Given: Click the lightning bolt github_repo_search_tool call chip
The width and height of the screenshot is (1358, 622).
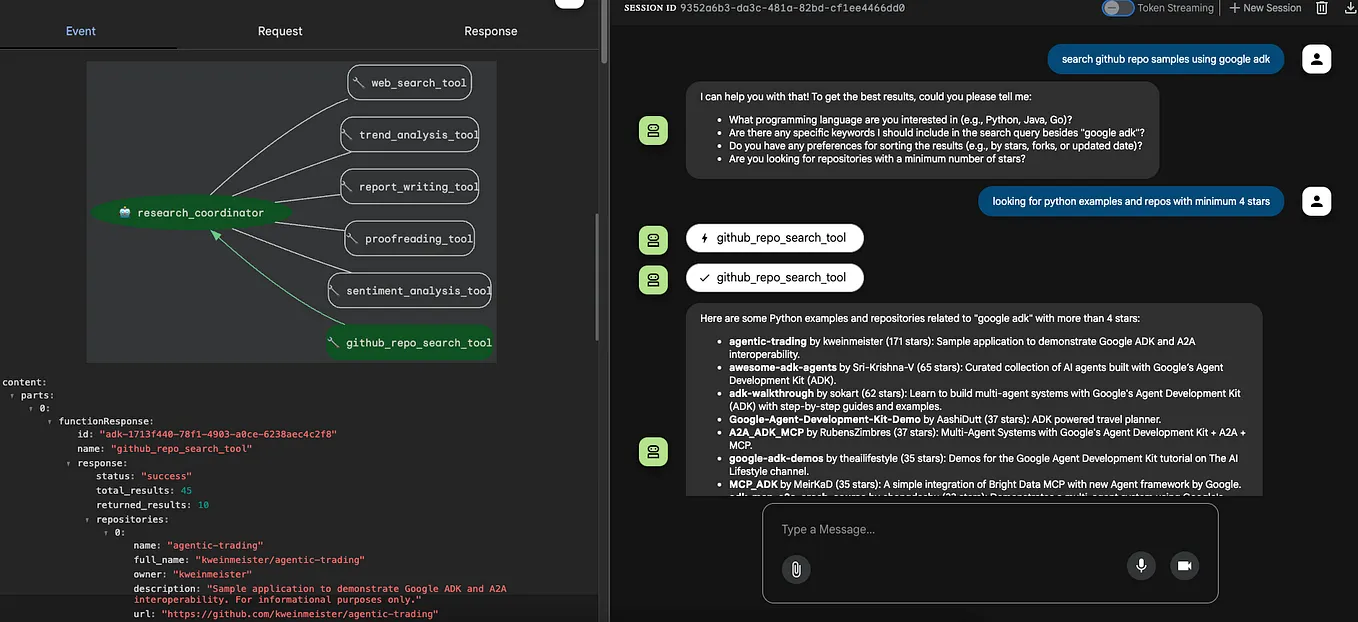Looking at the screenshot, I should (x=774, y=238).
